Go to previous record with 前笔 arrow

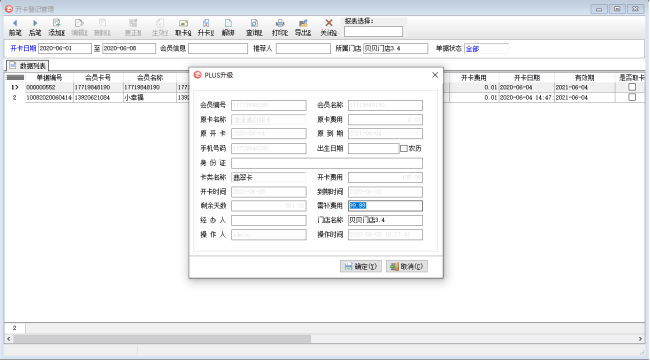pos(15,27)
